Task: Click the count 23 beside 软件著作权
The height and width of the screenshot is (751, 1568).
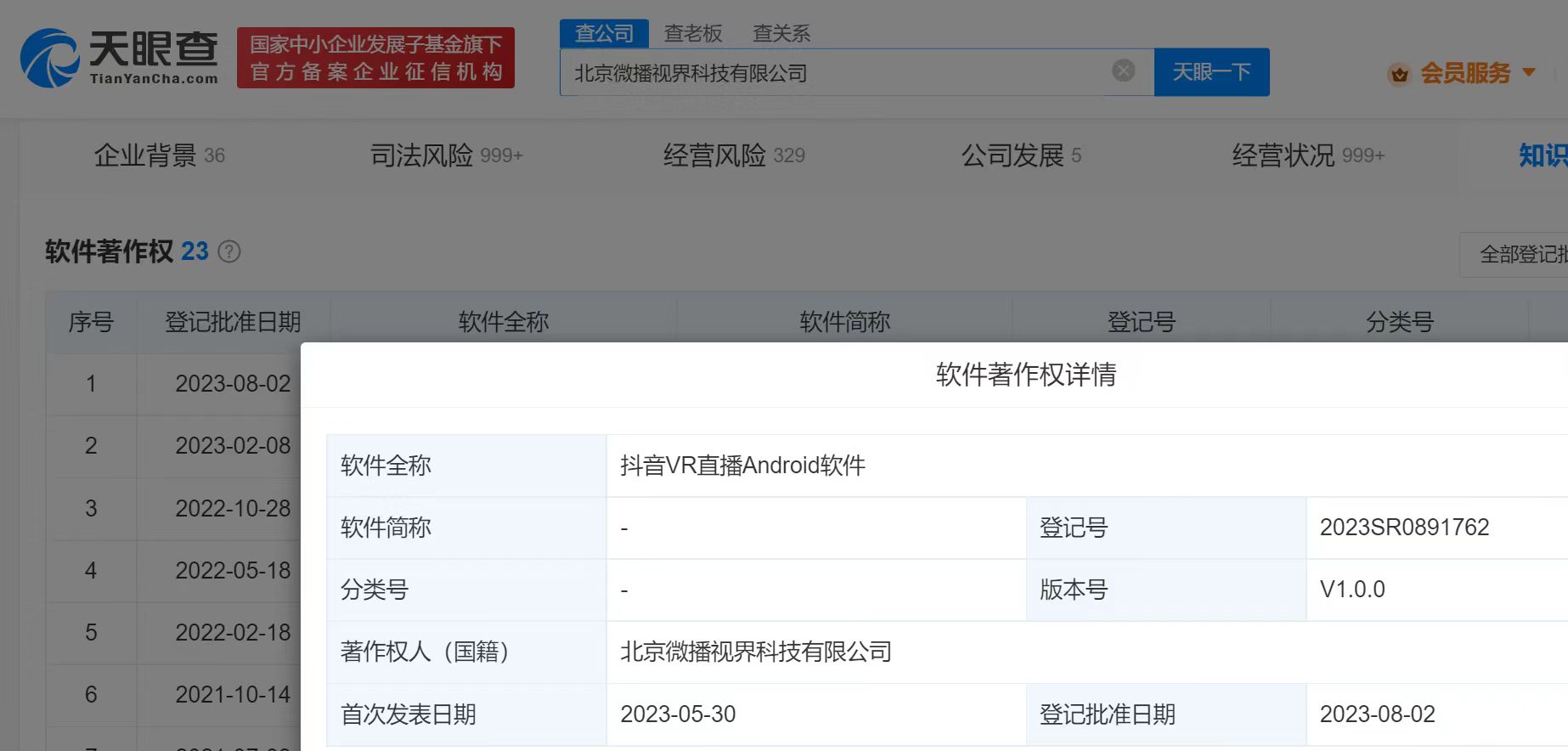Action: (x=195, y=251)
